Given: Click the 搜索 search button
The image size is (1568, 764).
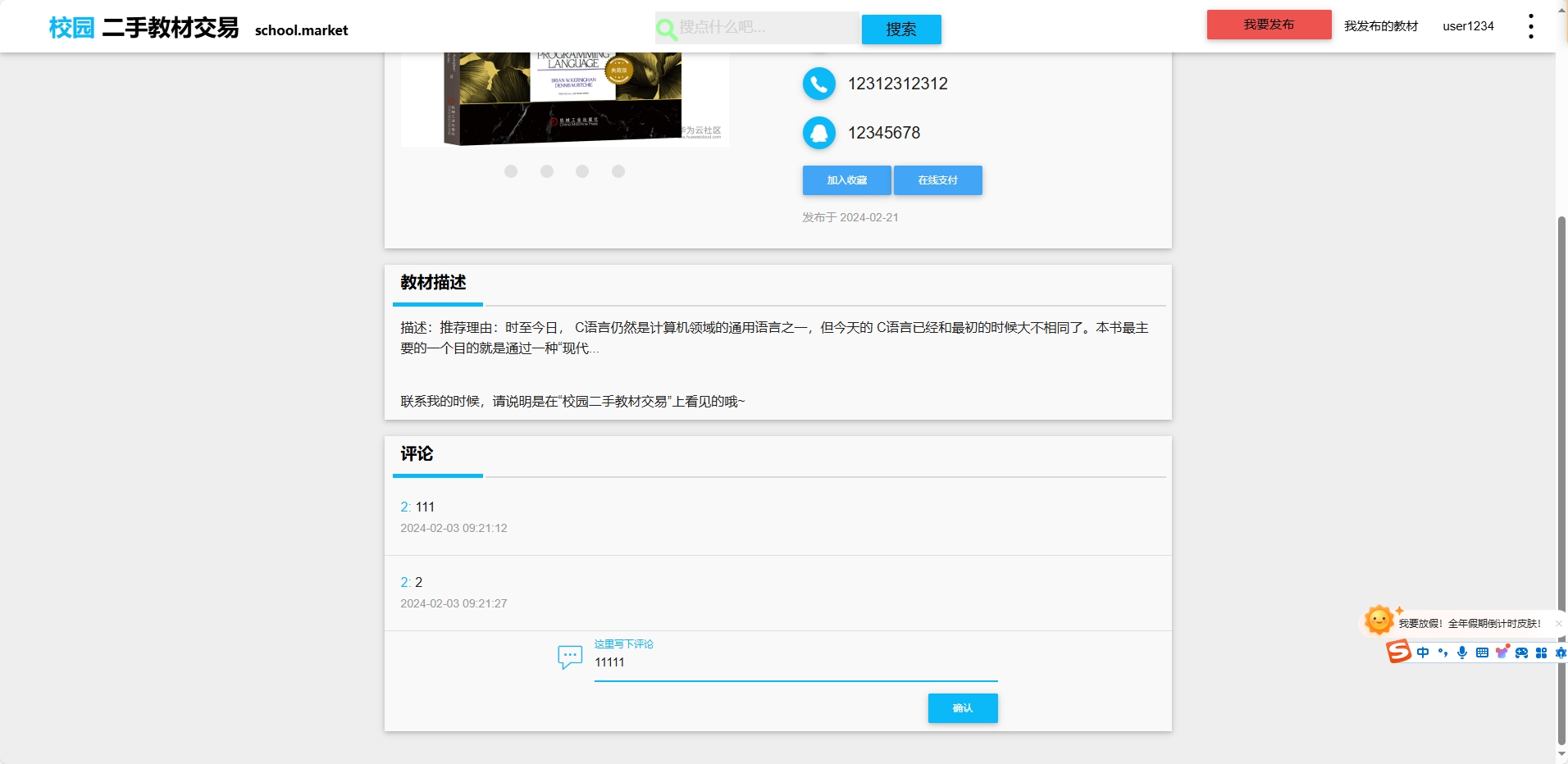Looking at the screenshot, I should 901,30.
